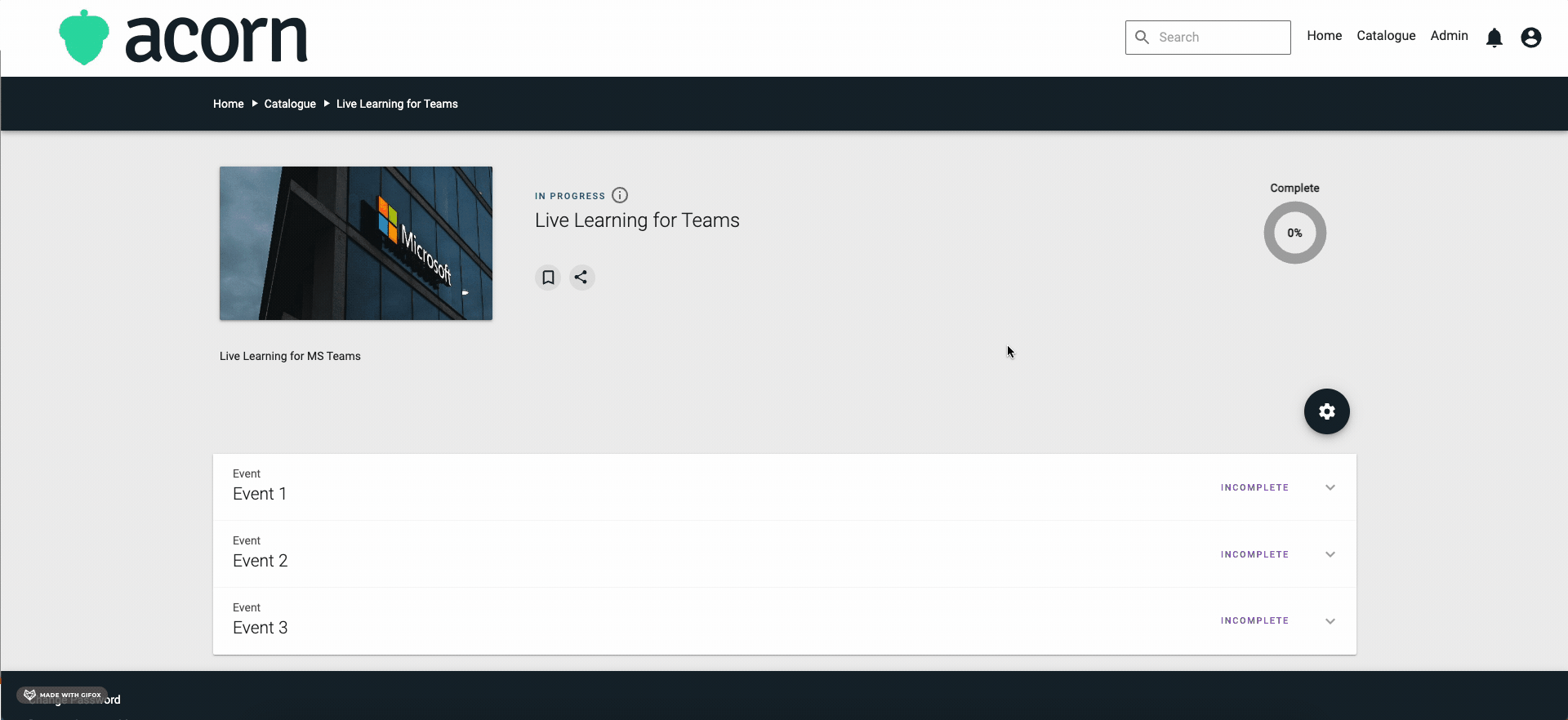Image resolution: width=1568 pixels, height=720 pixels.
Task: Bookmark the Live Learning for Teams course
Action: [548, 278]
